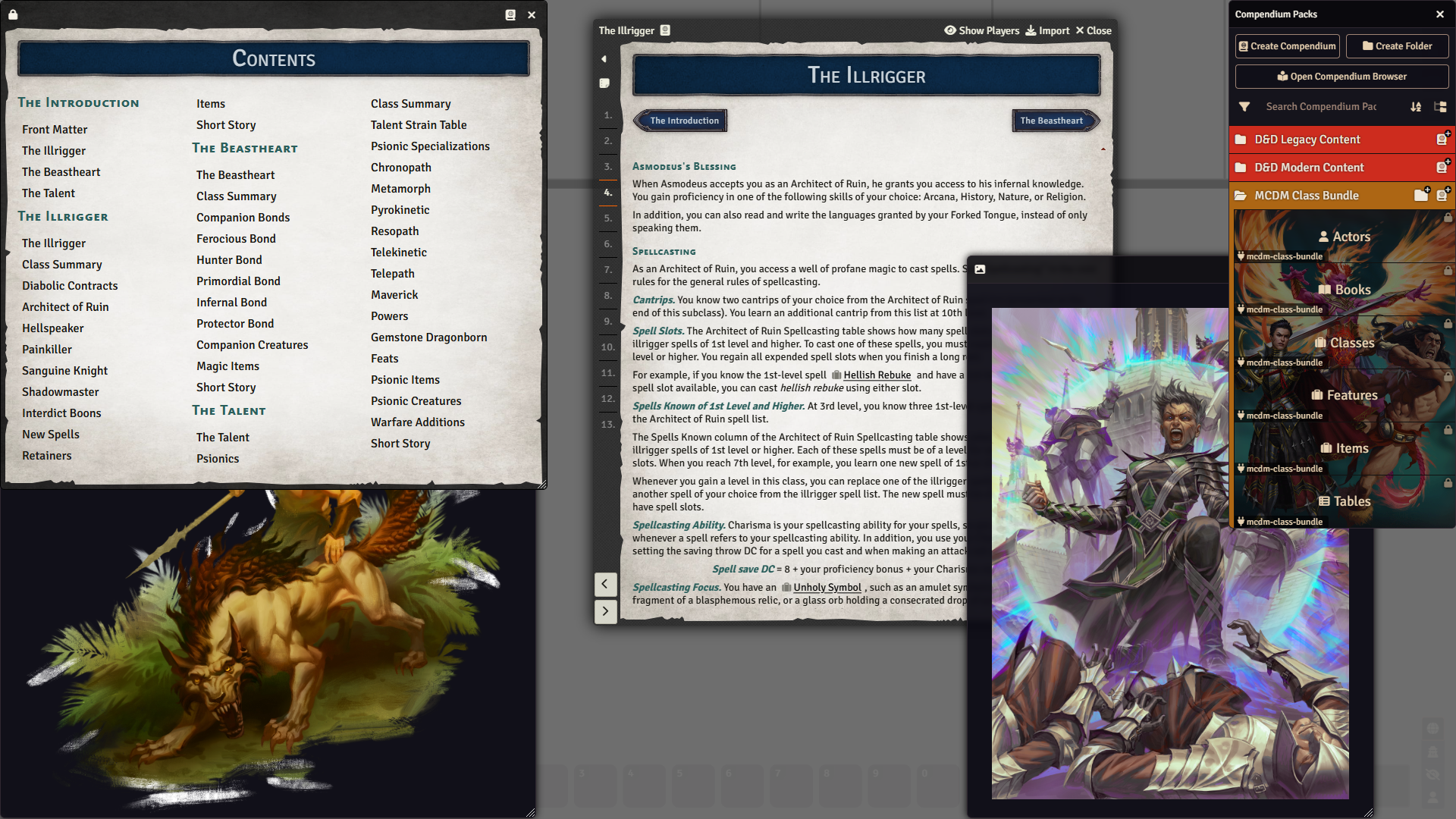The image size is (1456, 819).
Task: Toggle lock on Items compendium
Action: pos(1448,430)
